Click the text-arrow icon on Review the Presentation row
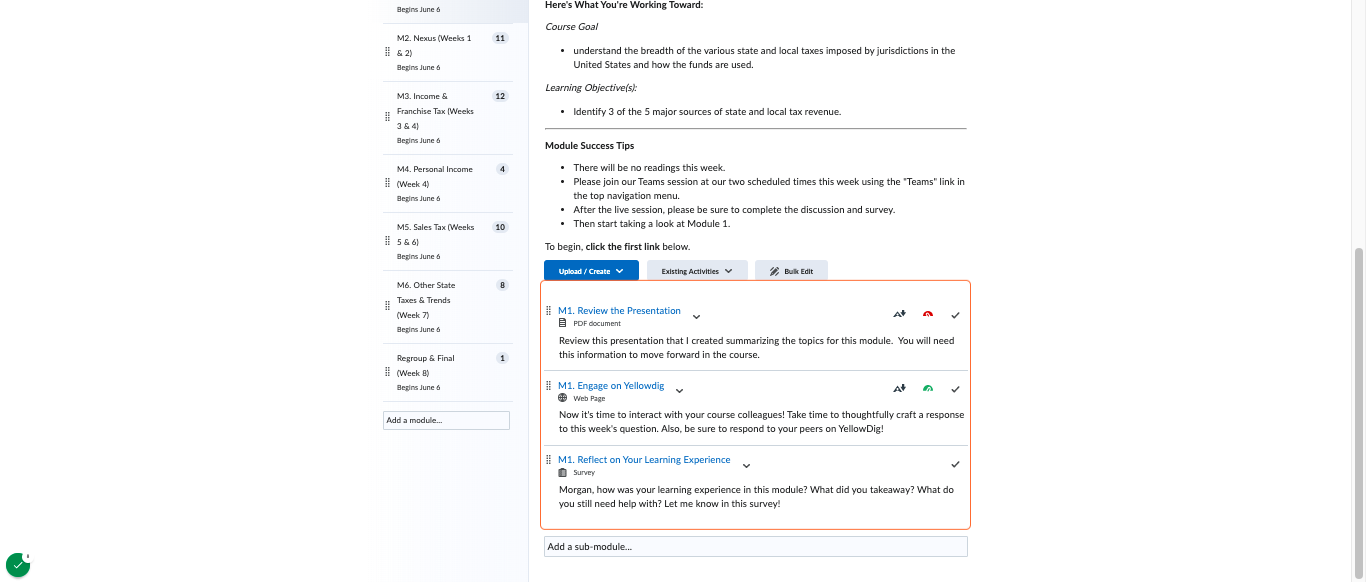The height and width of the screenshot is (582, 1366). pyautogui.click(x=899, y=314)
